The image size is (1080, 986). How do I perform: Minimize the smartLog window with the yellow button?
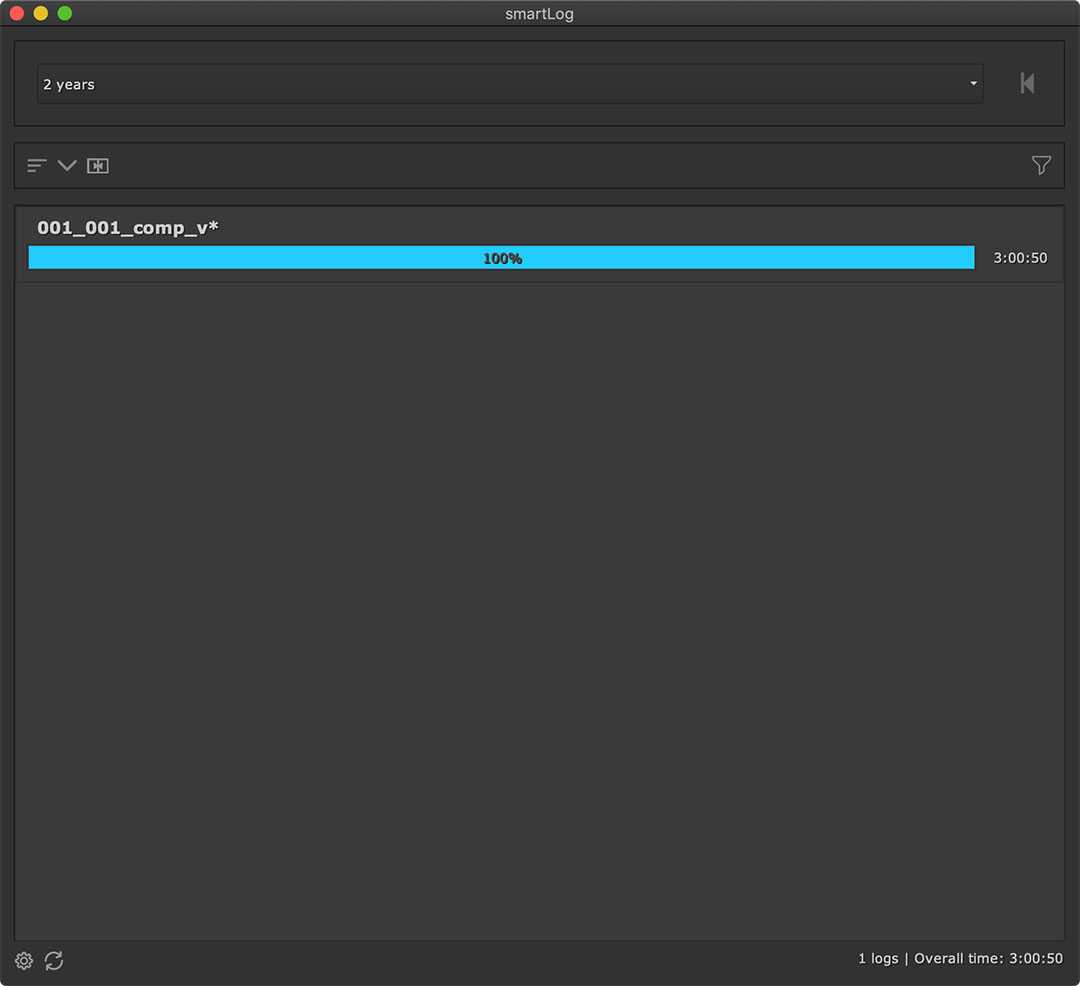[41, 14]
